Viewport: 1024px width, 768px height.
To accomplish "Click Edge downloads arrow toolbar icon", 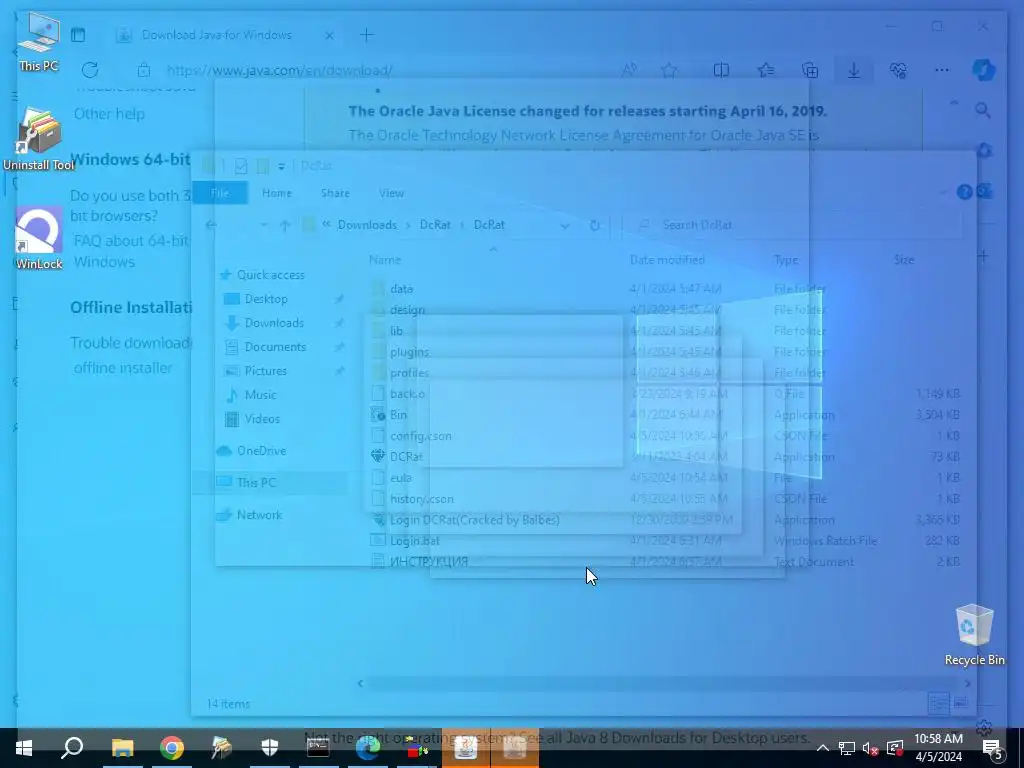I will pyautogui.click(x=854, y=70).
